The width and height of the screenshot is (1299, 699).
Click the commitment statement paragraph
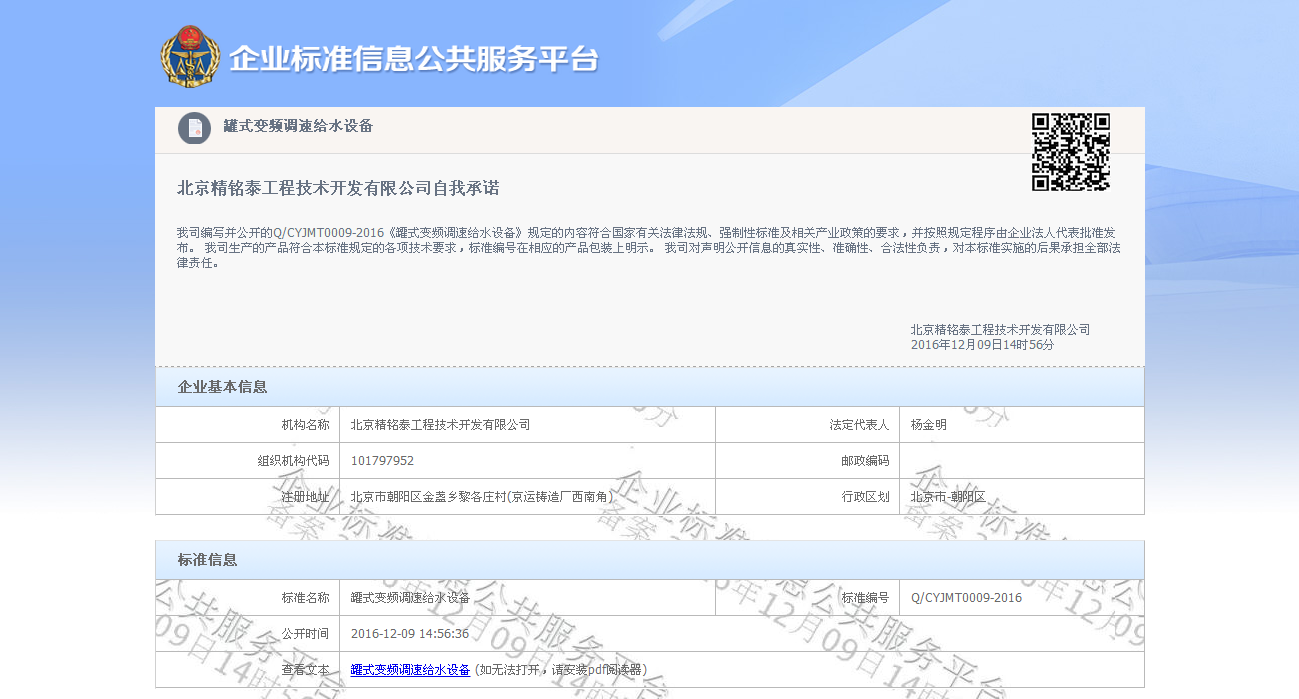[x=648, y=248]
